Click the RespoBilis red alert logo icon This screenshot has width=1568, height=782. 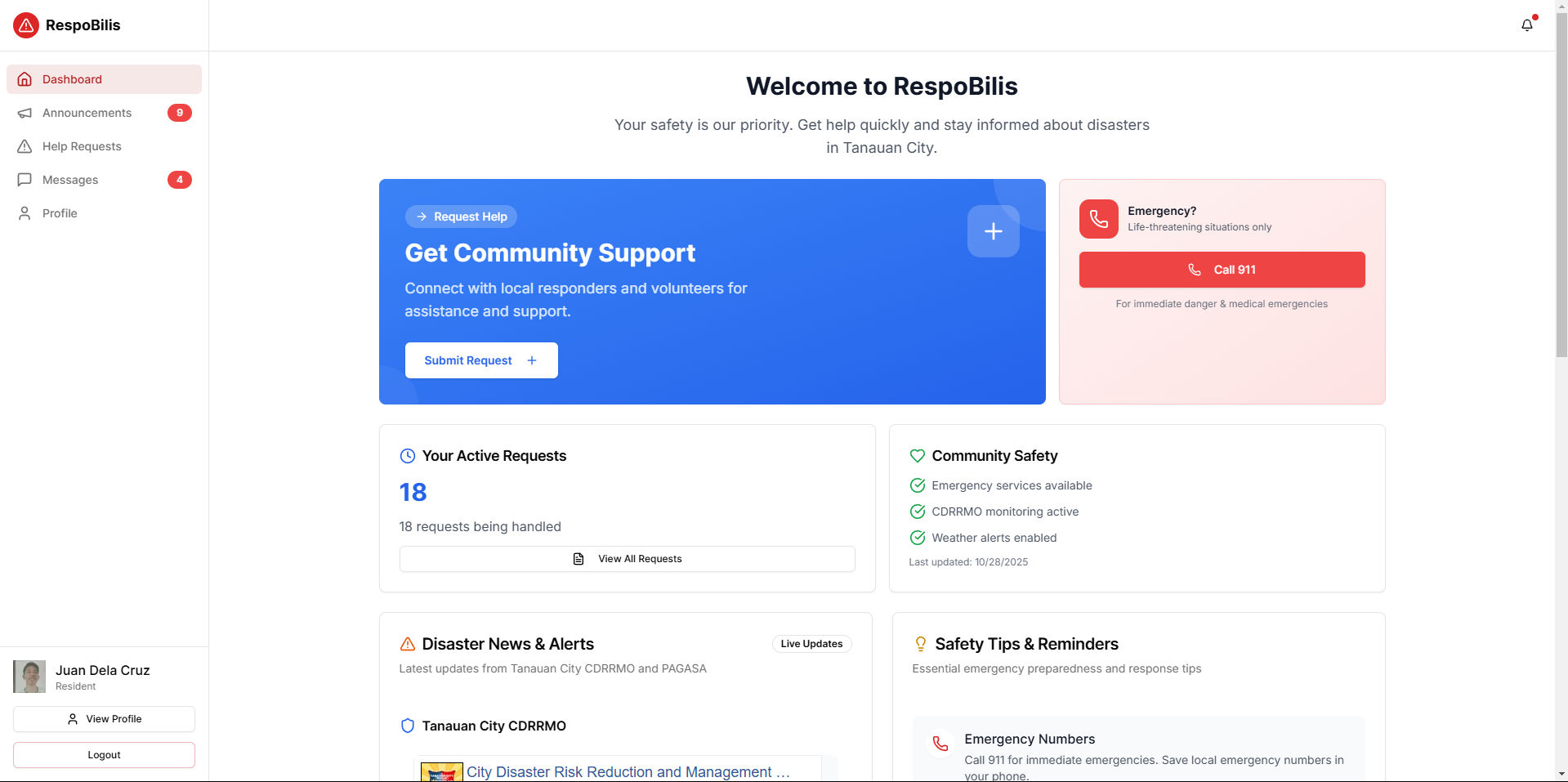(x=26, y=25)
